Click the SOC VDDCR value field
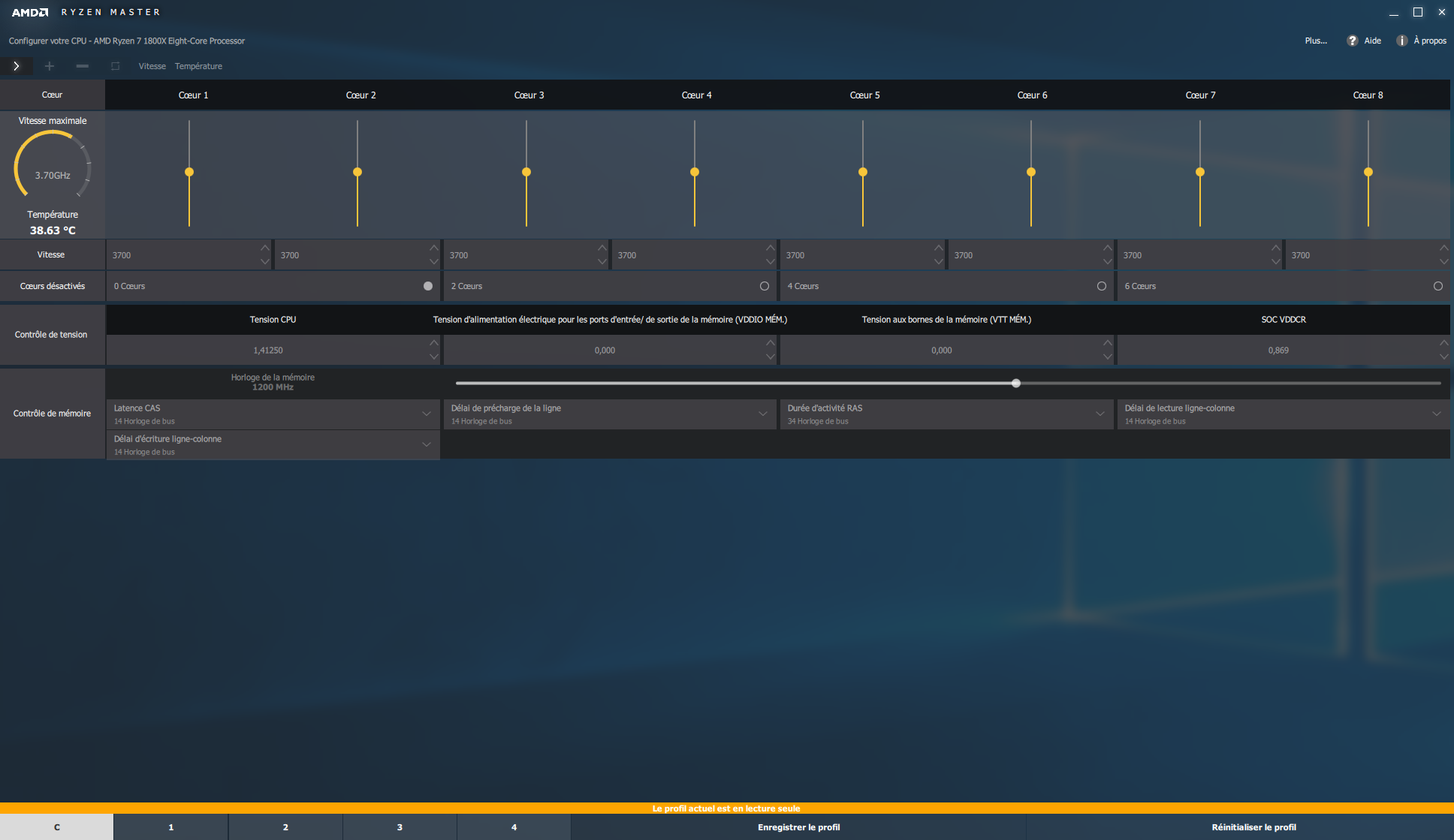1454x840 pixels. [x=1278, y=351]
